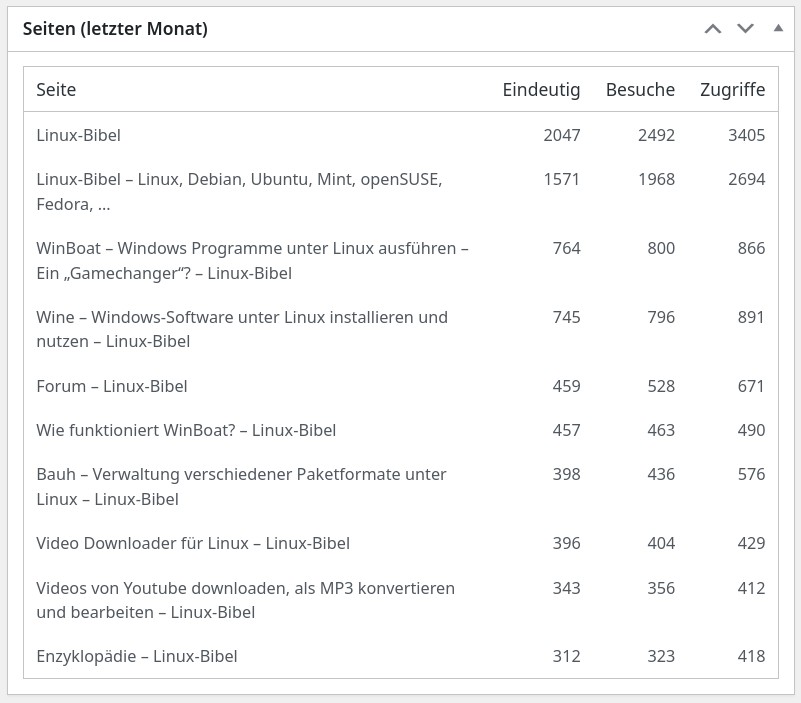Select the Enzyklopädie – Linux-Bibel row
This screenshot has height=703, width=801.
click(x=137, y=656)
